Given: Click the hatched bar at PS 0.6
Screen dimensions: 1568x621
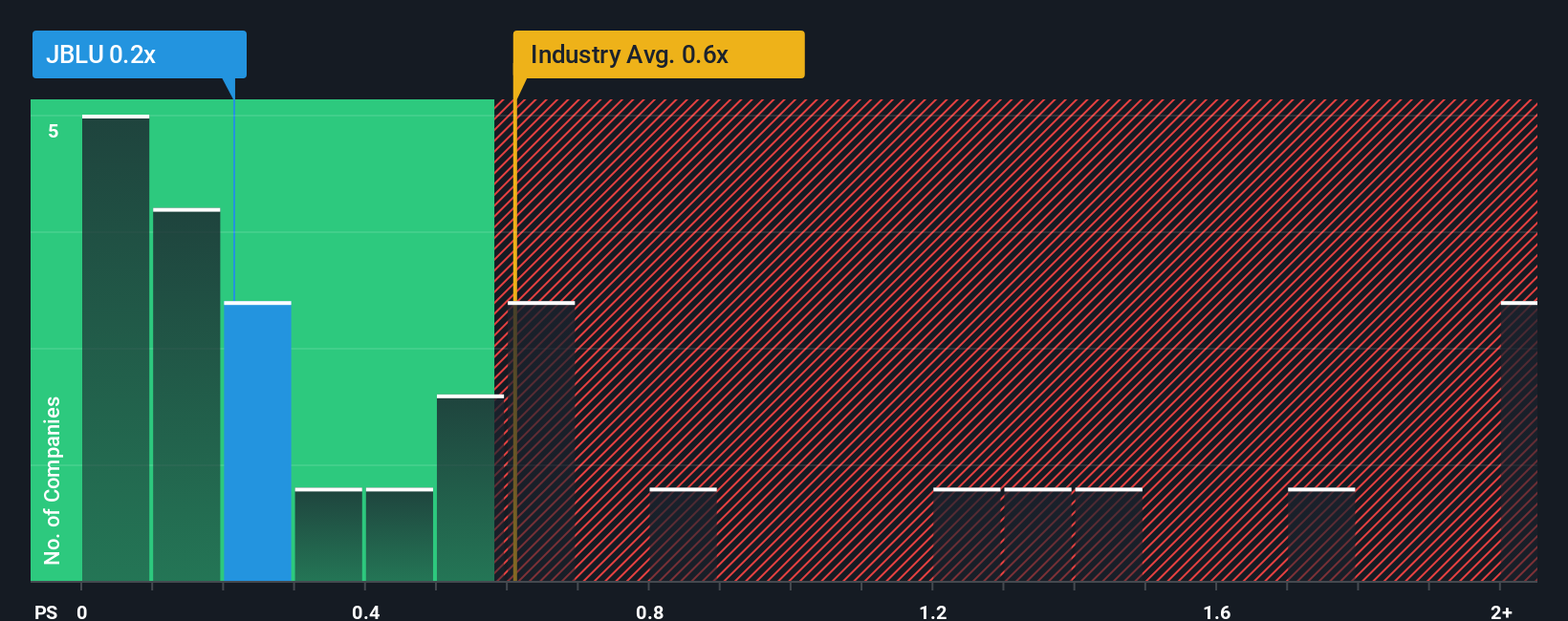Looking at the screenshot, I should [541, 441].
